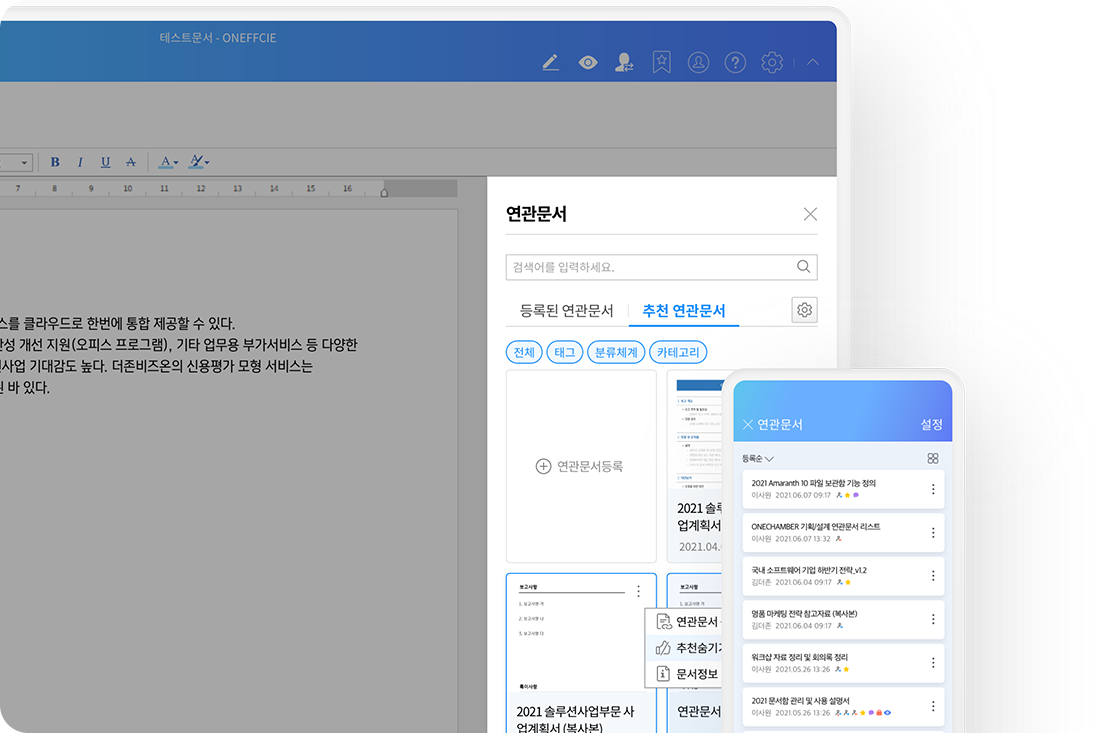The image size is (1098, 733).
Task: Select the 전체 filter chip
Action: pyautogui.click(x=524, y=352)
